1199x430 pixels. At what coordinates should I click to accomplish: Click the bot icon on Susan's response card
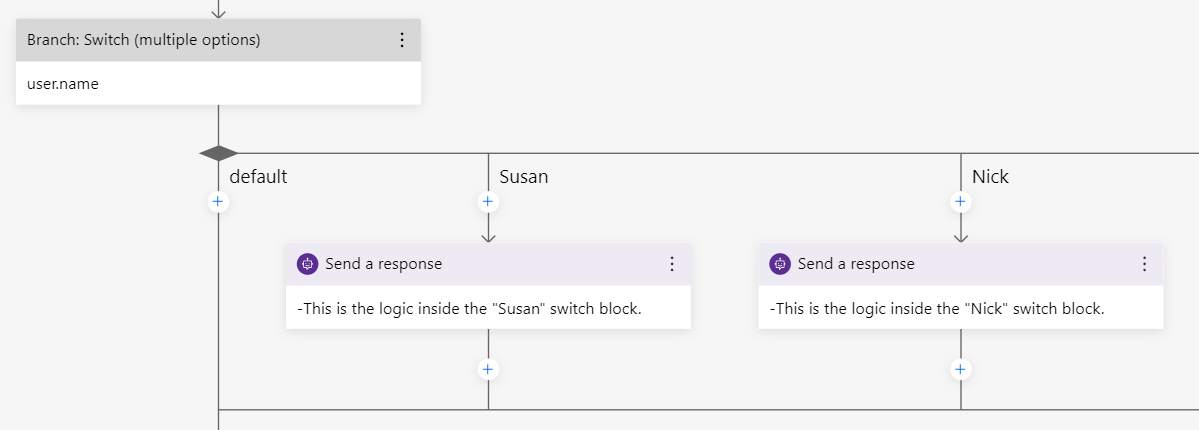(308, 264)
